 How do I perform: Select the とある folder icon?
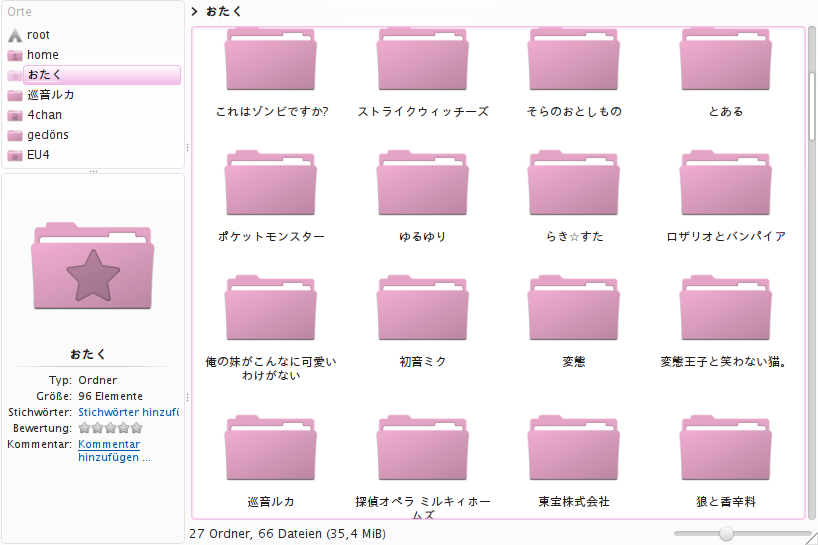click(726, 59)
